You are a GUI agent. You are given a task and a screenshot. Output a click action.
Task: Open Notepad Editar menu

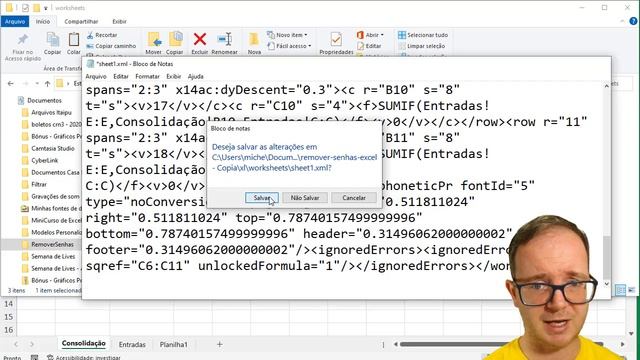[121, 76]
